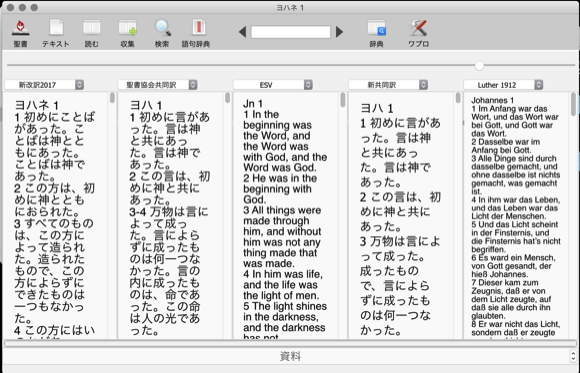Click ESV verse '4 In him was life,'
The image size is (580, 373).
coord(283,274)
